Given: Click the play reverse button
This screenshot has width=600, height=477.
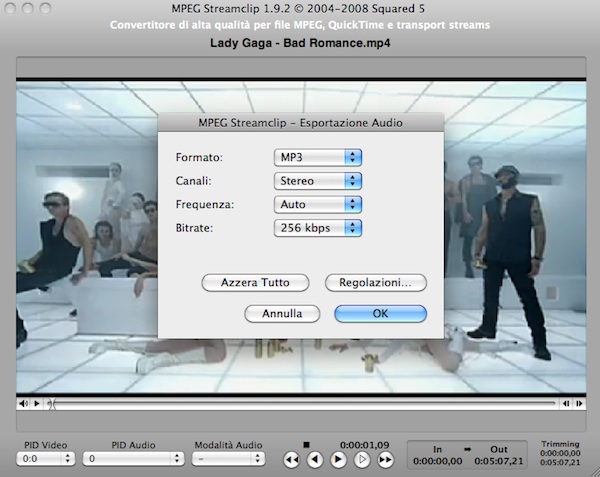Looking at the screenshot, I should (x=315, y=460).
